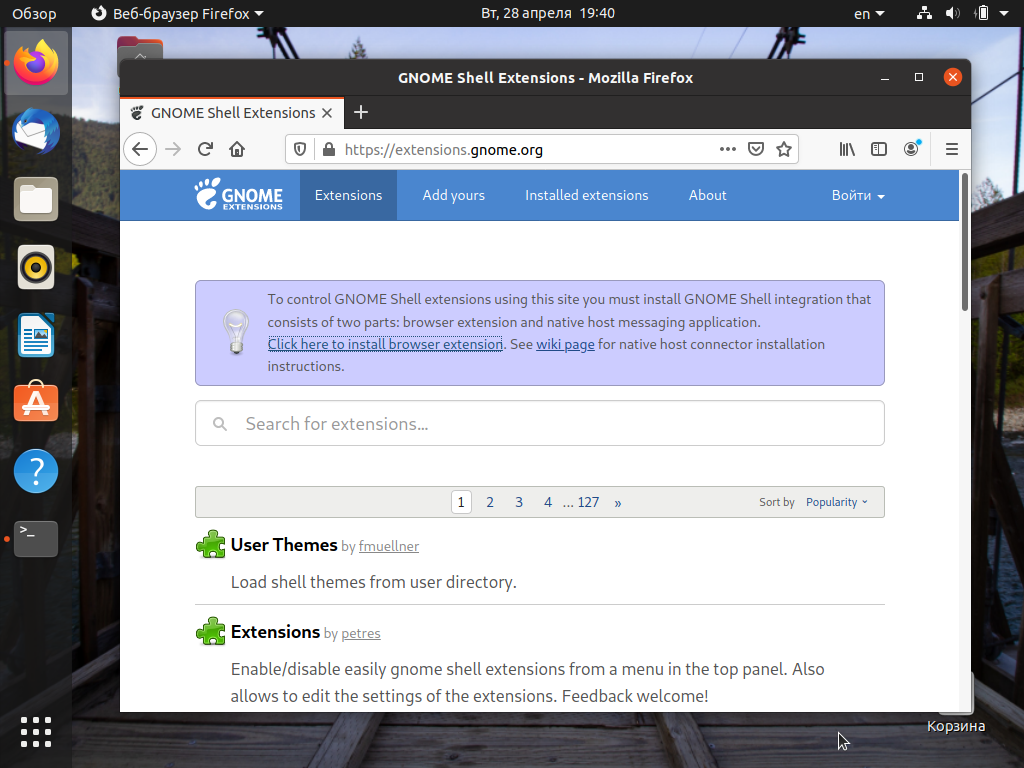The height and width of the screenshot is (768, 1024).
Task: Toggle the sidebar view icon
Action: click(879, 150)
